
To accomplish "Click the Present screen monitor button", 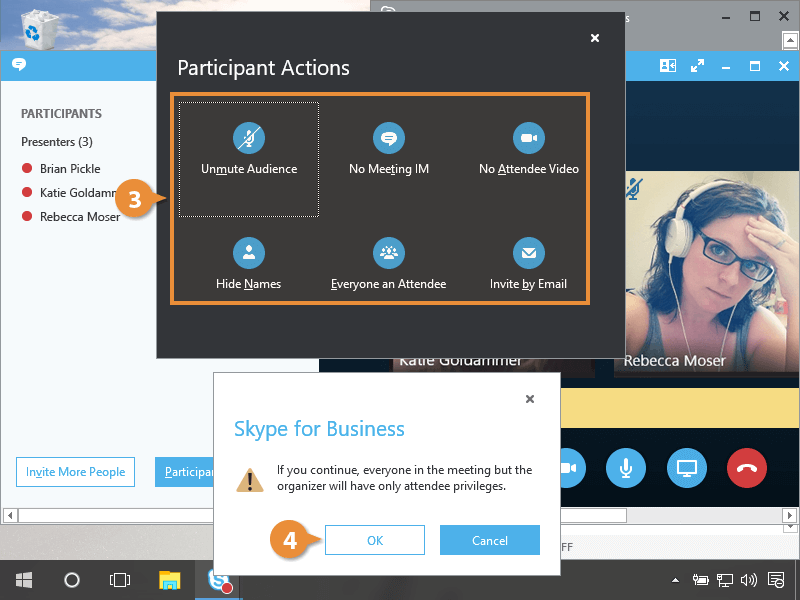I will click(x=687, y=468).
